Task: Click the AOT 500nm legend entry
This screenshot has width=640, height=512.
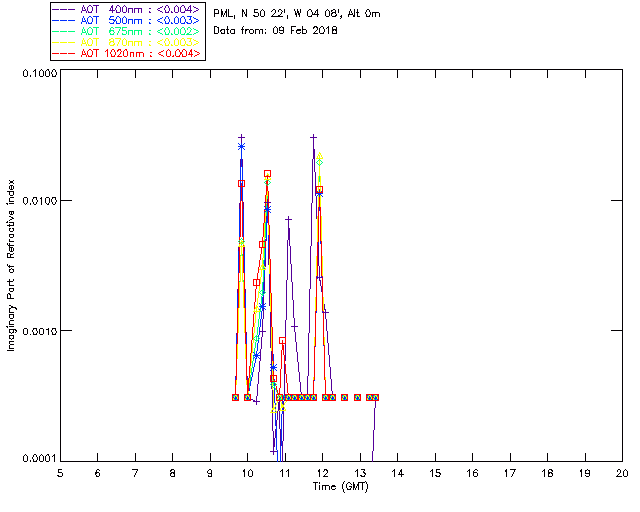Action: (127, 20)
